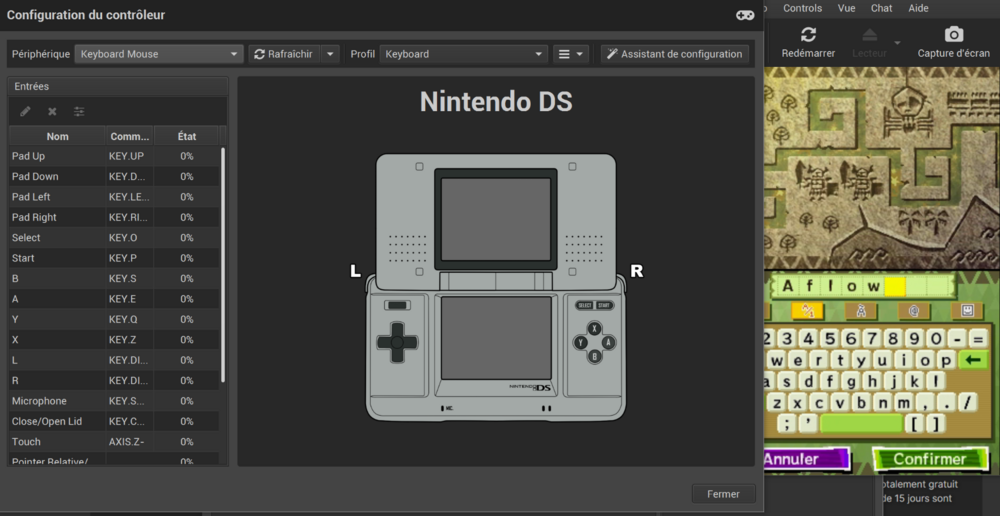Open the Périphérique dropdown
The width and height of the screenshot is (1000, 516).
tap(159, 54)
